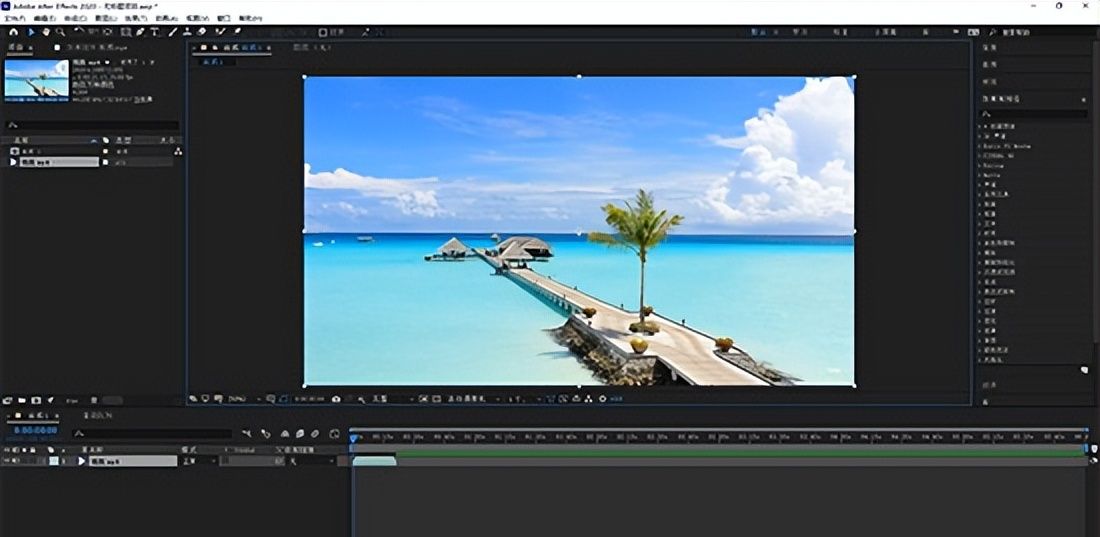Select the Home icon in the toolbar
The image size is (1100, 537).
pos(14,32)
